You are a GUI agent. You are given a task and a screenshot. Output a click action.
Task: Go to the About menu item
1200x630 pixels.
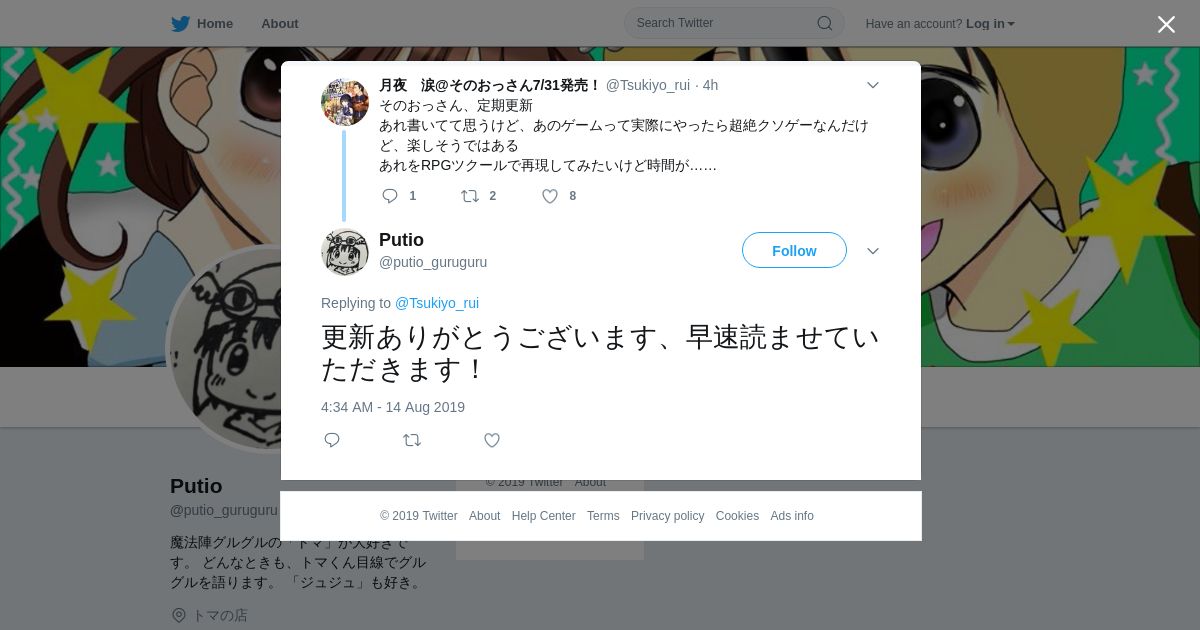(279, 24)
